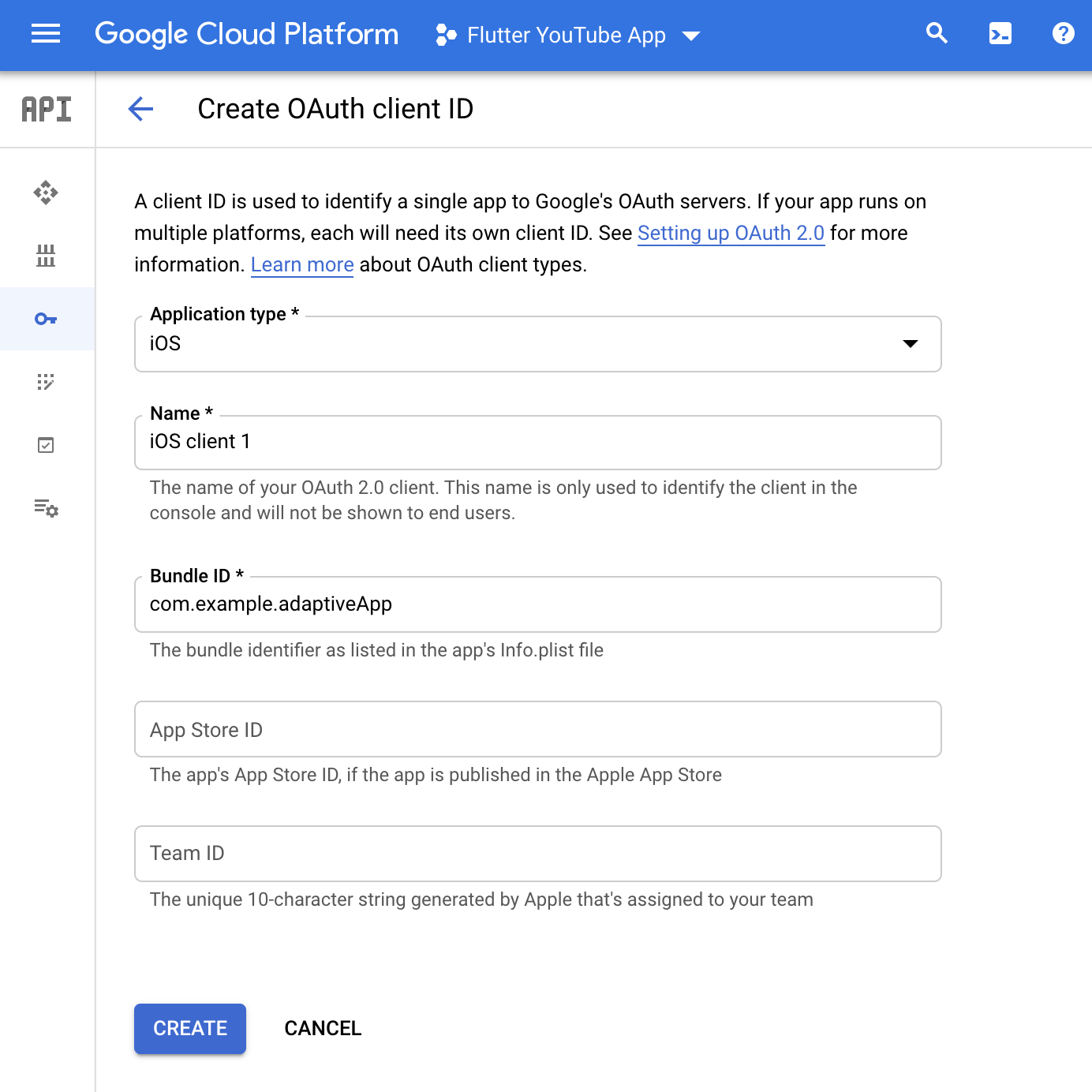1092x1092 pixels.
Task: Open the Dashboard sidebar icon
Action: click(46, 193)
